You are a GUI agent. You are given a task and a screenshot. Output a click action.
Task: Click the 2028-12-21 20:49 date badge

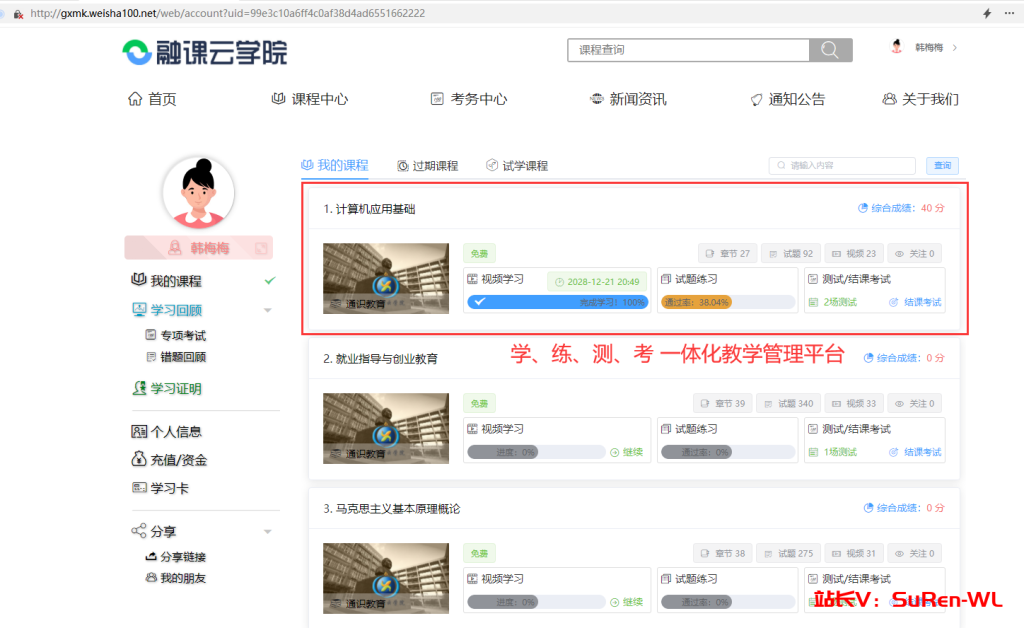click(596, 281)
